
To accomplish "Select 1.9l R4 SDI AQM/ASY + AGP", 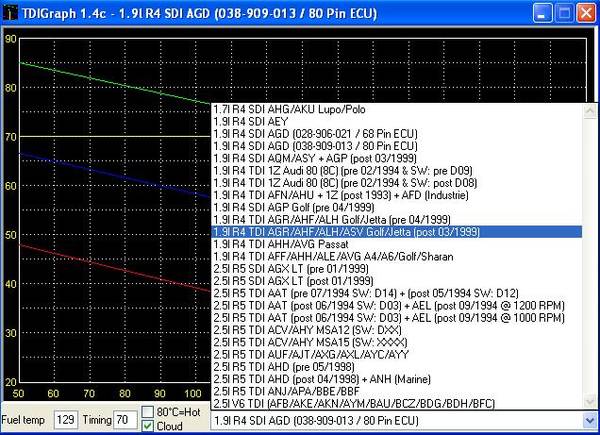I will (x=396, y=158).
